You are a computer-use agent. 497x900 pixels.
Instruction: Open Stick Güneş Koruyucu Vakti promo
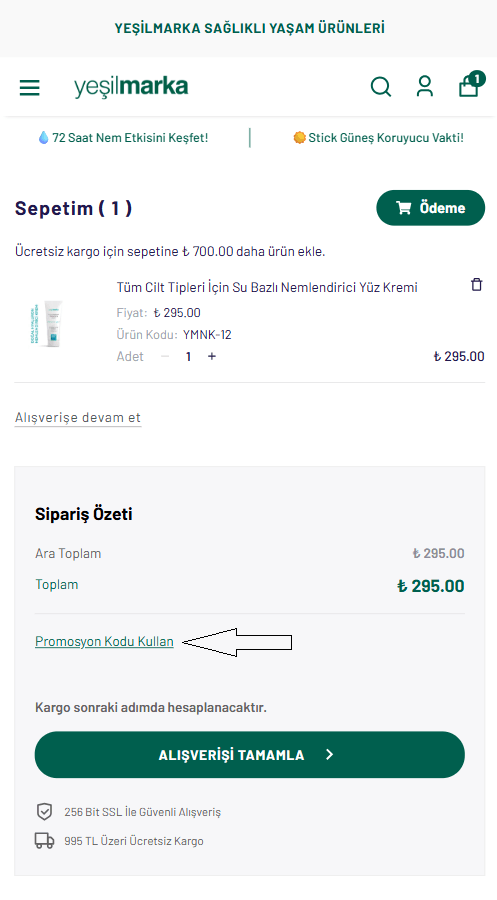[378, 138]
